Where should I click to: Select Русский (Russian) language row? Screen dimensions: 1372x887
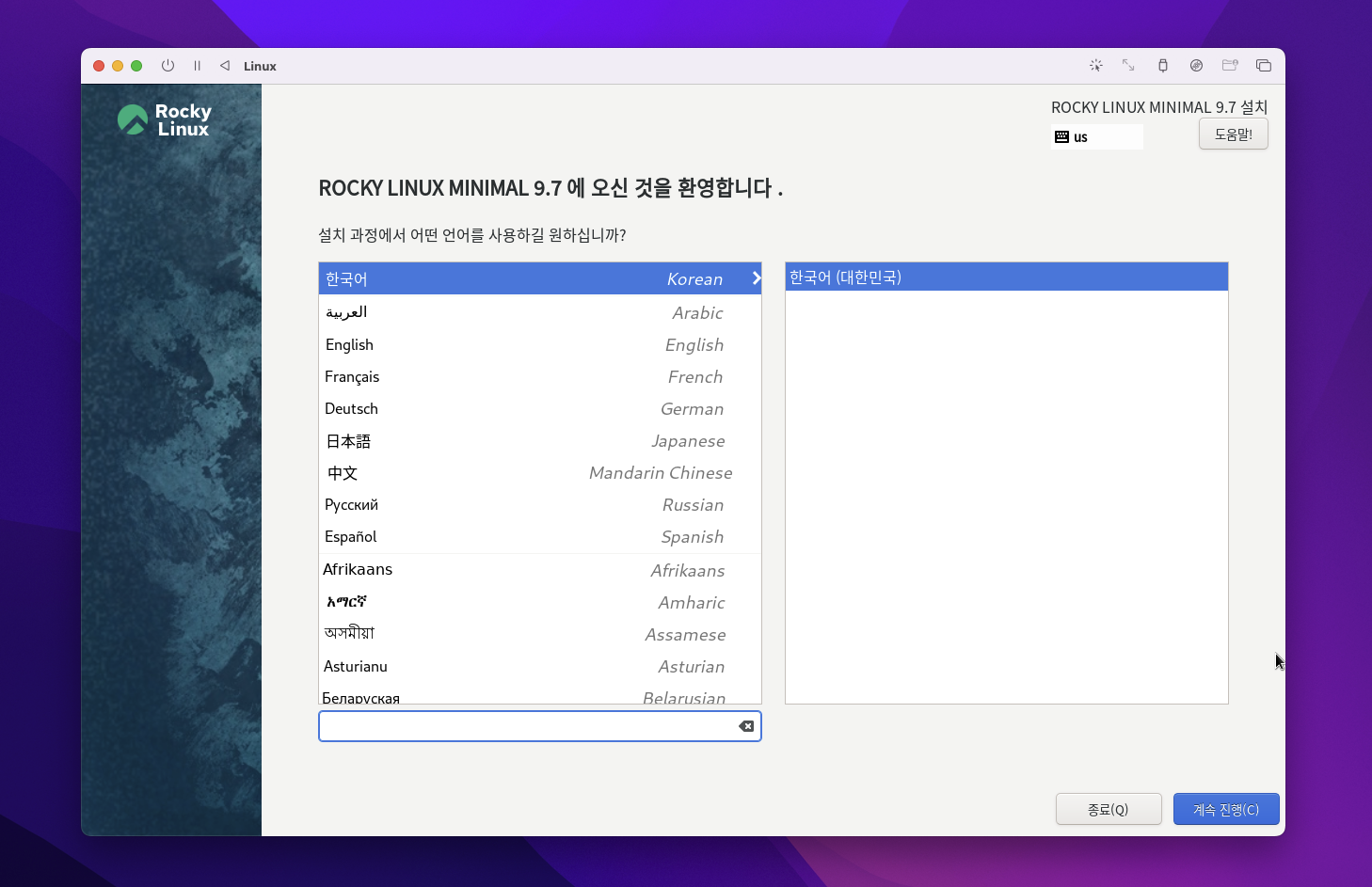pyautogui.click(x=540, y=505)
